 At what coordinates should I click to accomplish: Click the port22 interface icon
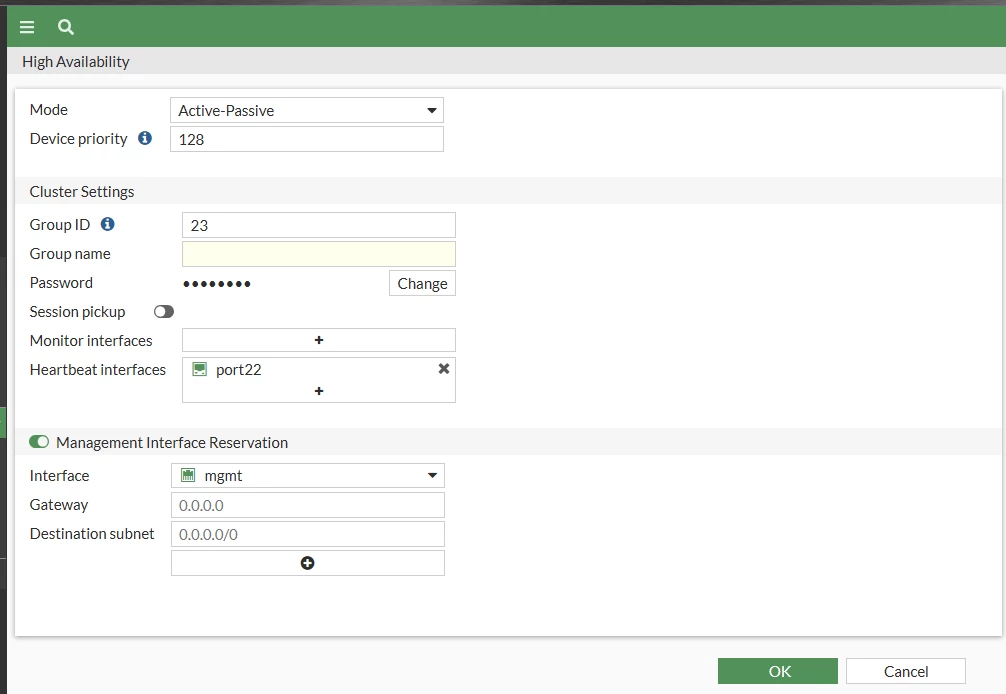click(200, 369)
